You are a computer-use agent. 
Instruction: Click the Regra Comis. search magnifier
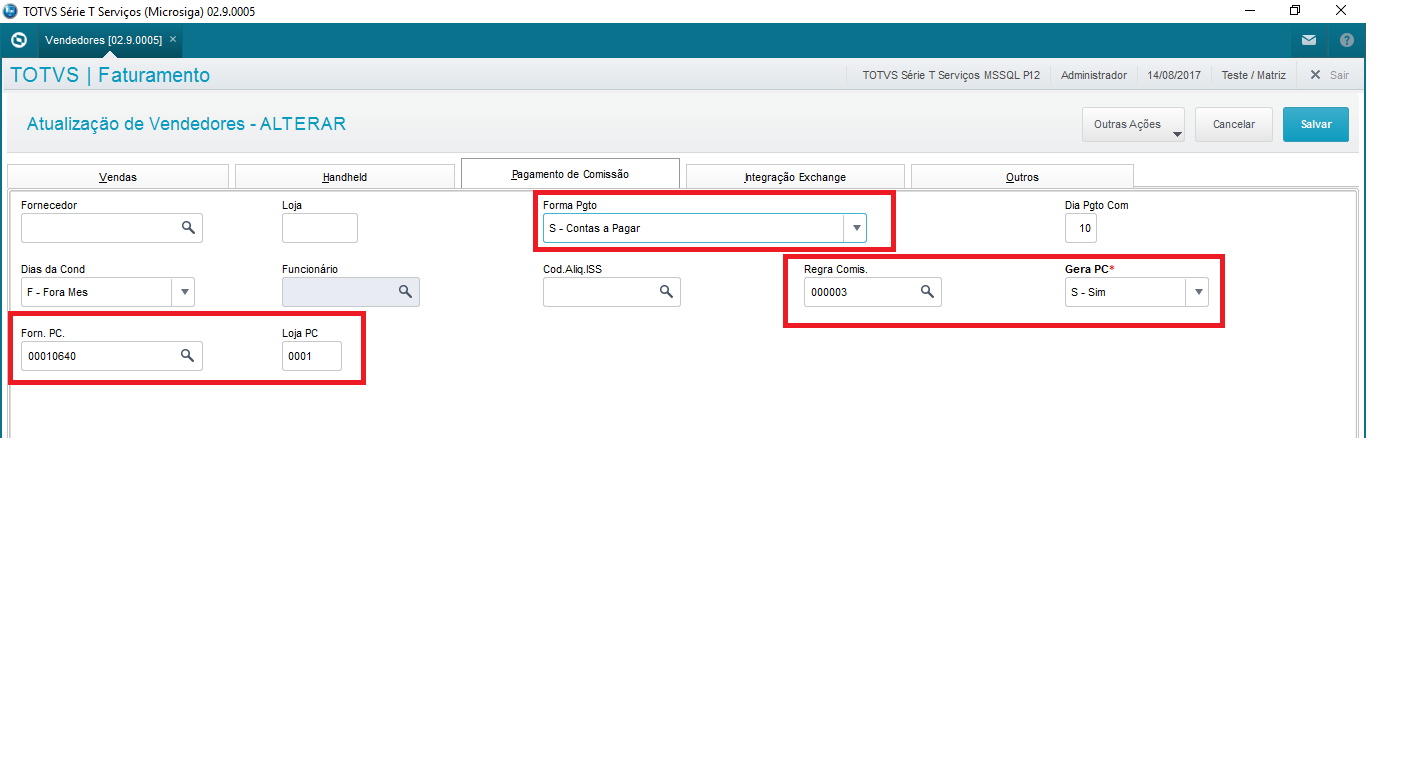pyautogui.click(x=927, y=292)
